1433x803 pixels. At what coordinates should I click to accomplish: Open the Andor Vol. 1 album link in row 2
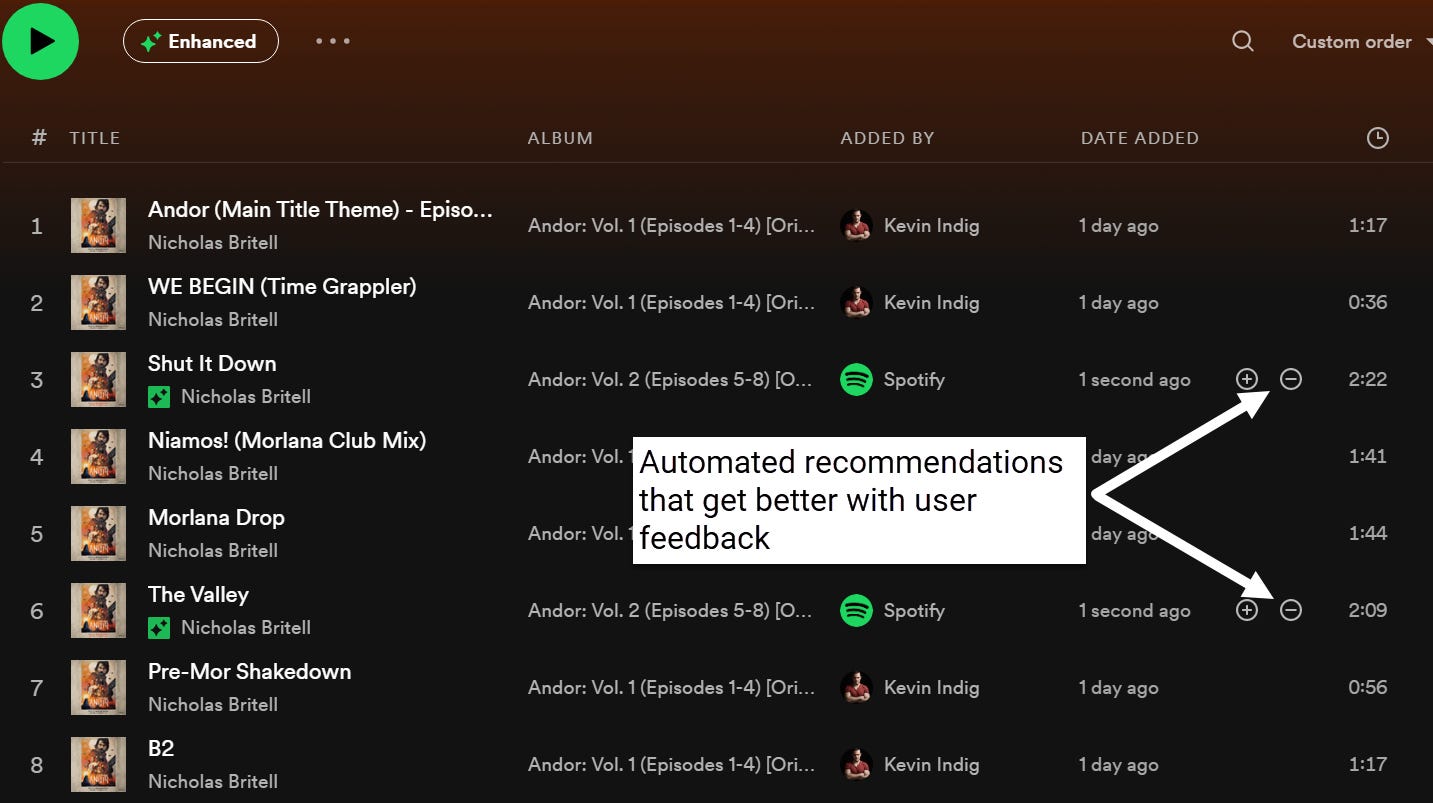(x=671, y=303)
